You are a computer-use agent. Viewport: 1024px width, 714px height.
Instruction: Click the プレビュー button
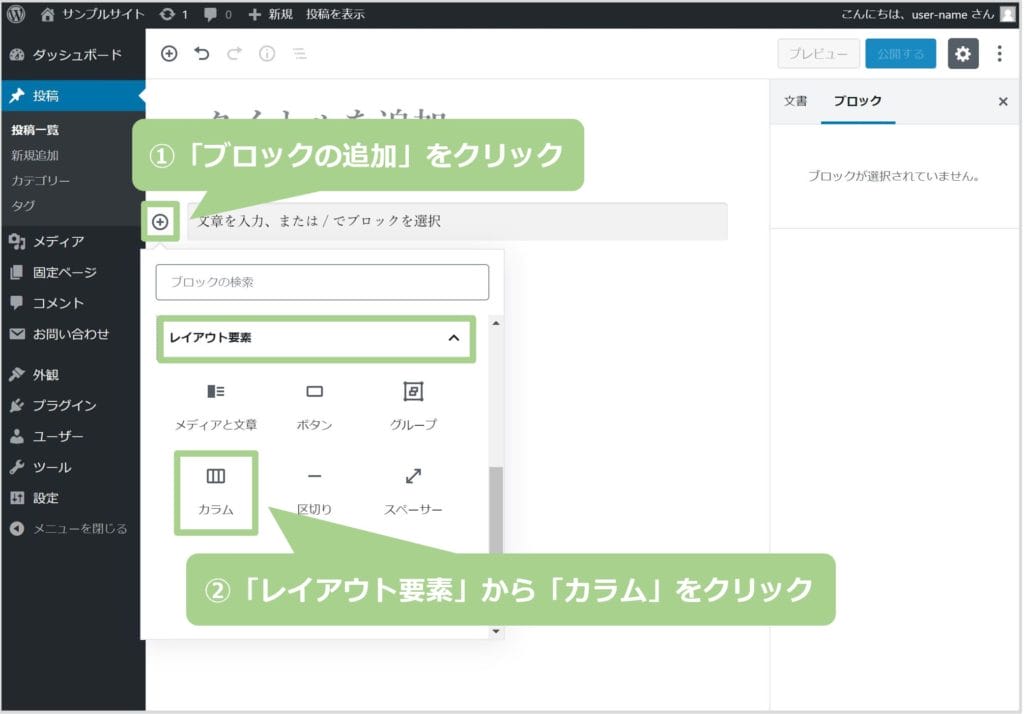(818, 54)
